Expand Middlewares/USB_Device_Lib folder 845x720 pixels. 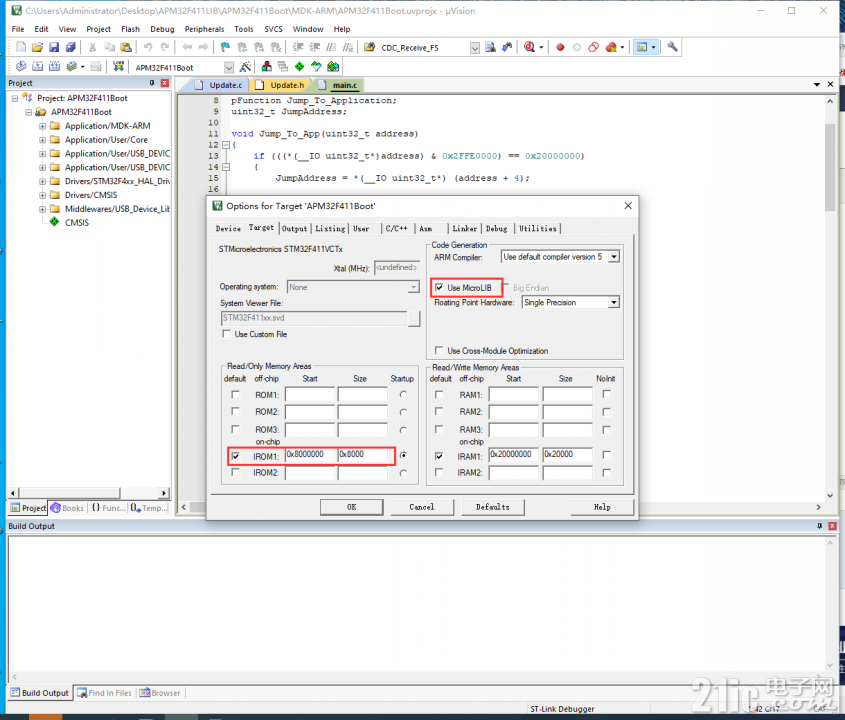tap(42, 209)
